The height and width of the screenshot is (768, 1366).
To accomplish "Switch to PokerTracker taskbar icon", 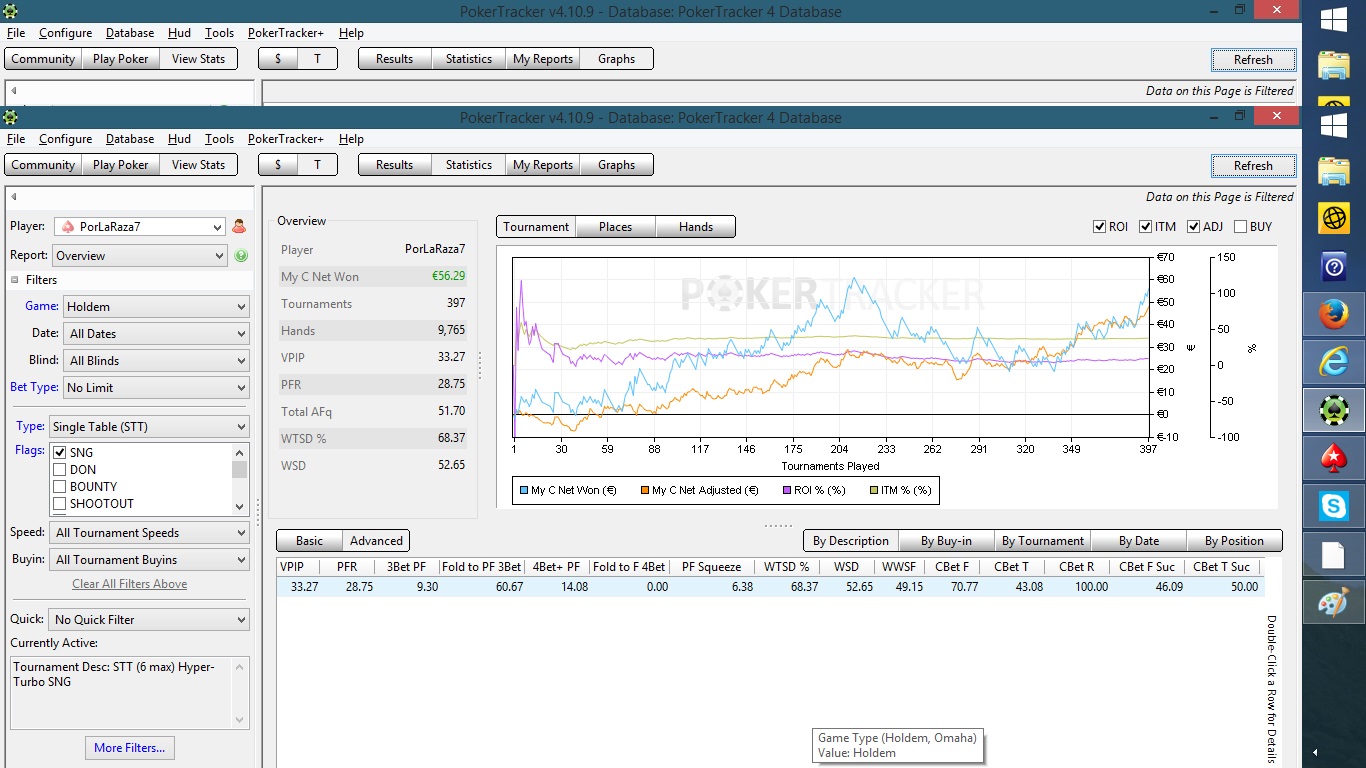I will 1334,410.
